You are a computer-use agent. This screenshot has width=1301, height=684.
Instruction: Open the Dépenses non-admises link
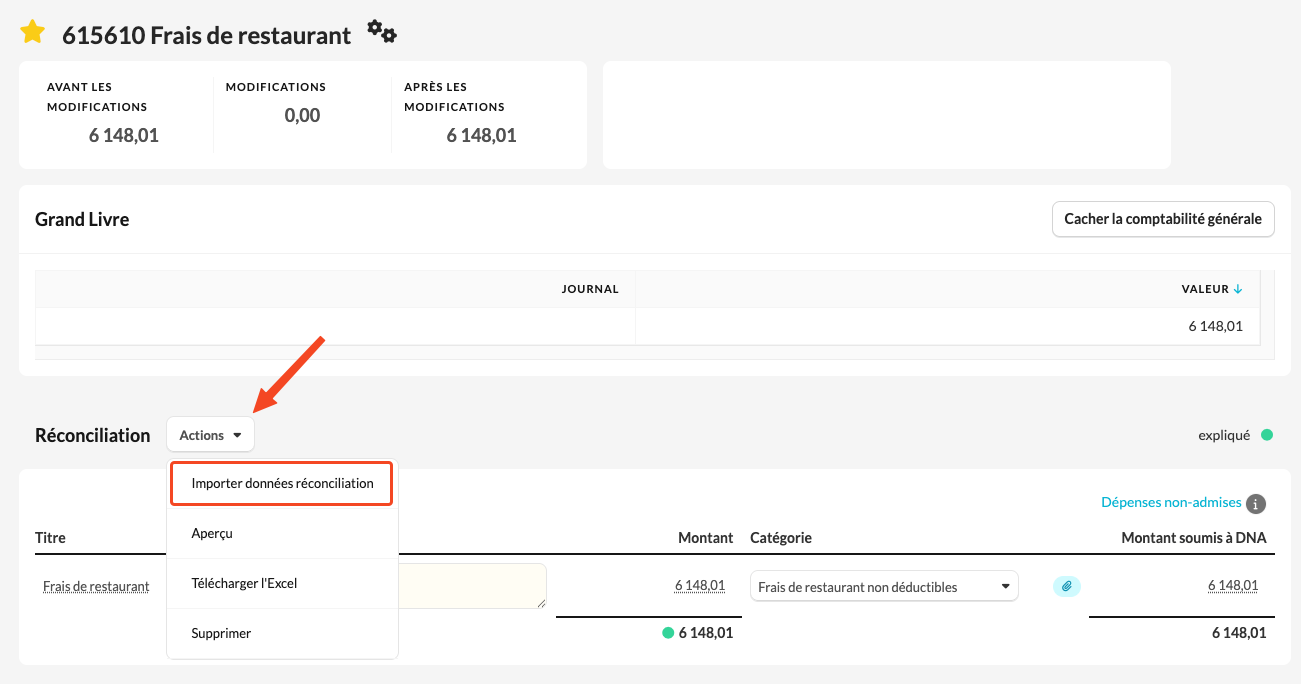1170,502
